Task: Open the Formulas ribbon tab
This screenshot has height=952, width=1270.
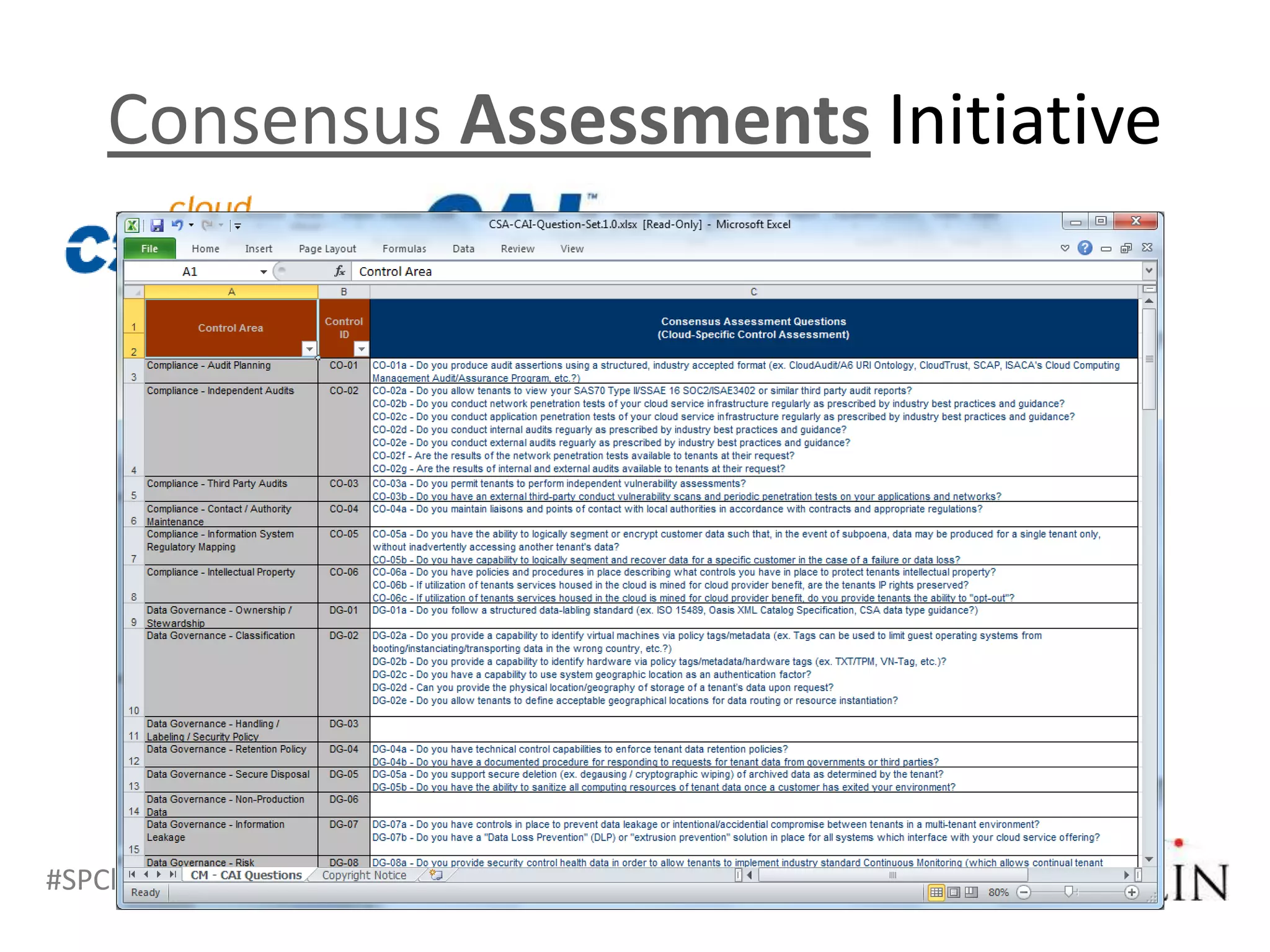Action: (x=404, y=249)
